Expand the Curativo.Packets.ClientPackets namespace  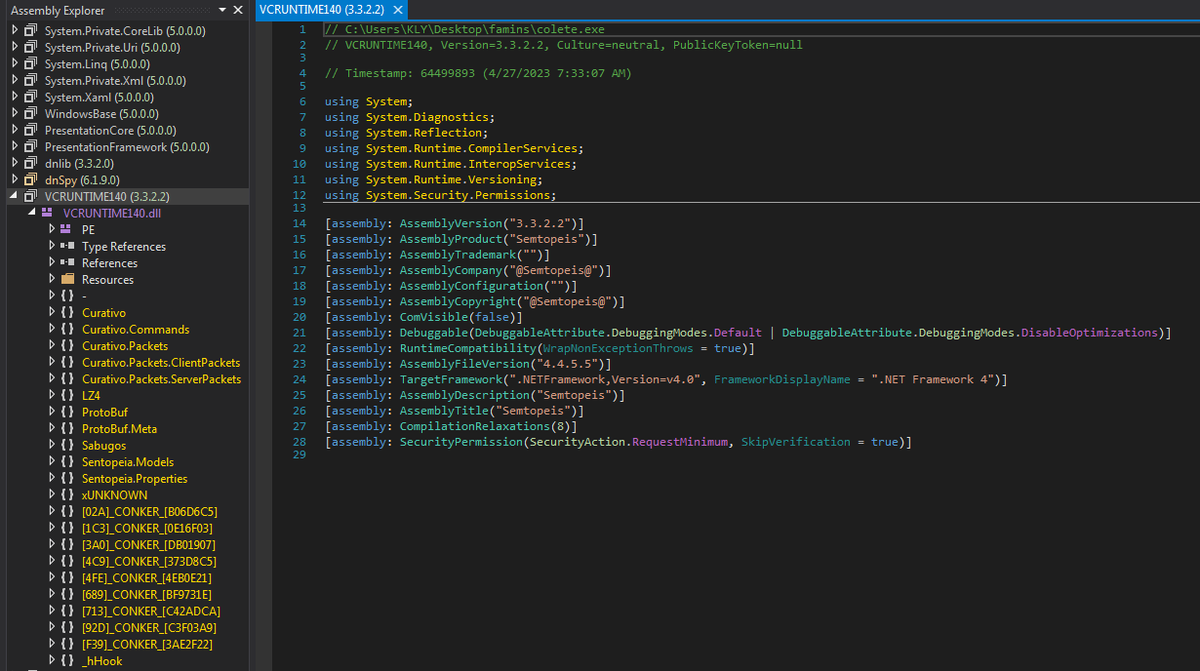coord(51,362)
